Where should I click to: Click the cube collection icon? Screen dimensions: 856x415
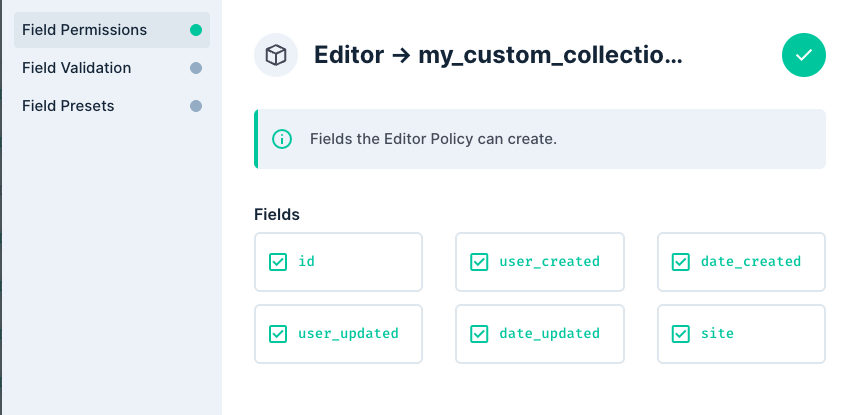(276, 55)
